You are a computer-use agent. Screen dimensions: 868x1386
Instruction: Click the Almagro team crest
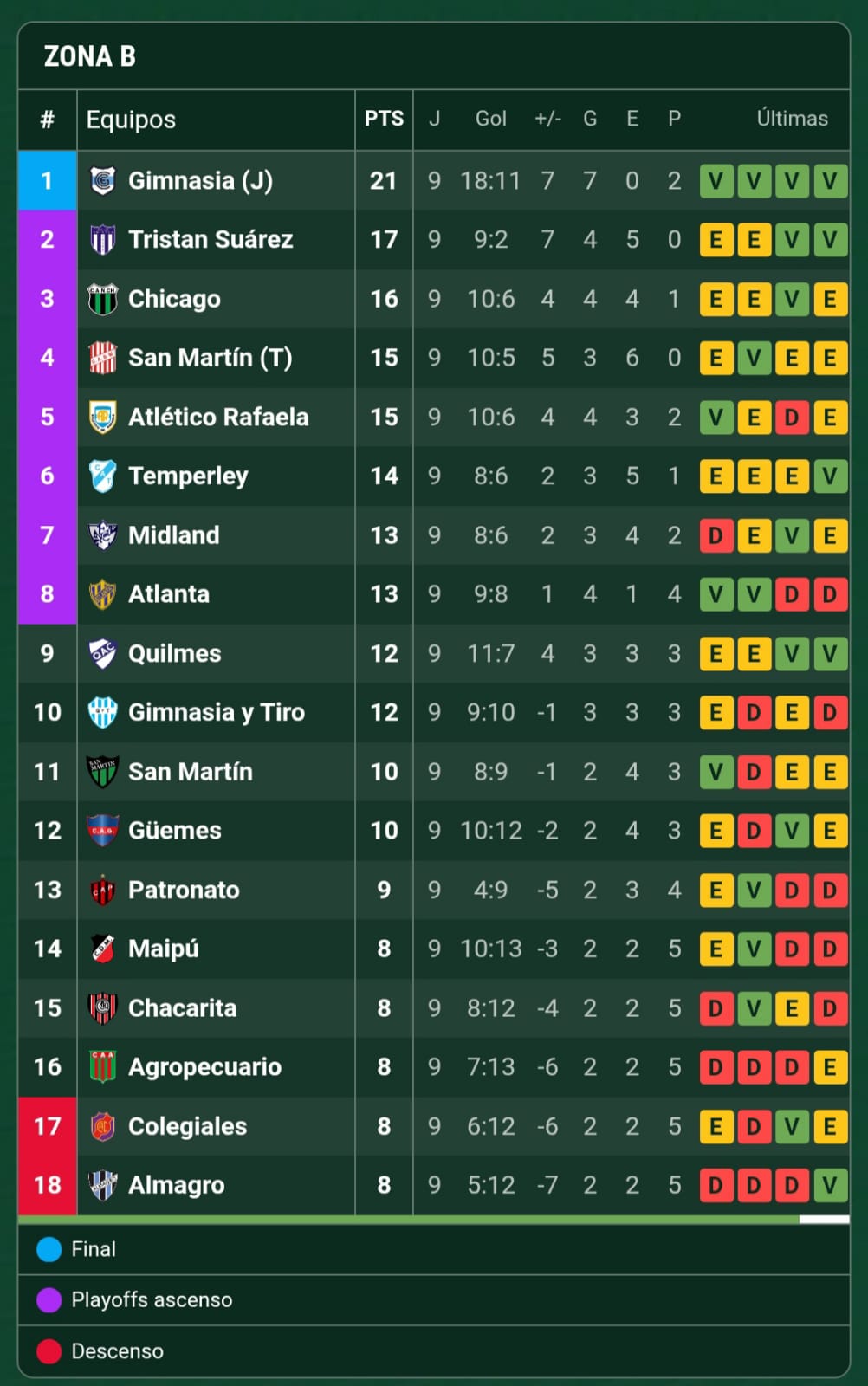(102, 1185)
